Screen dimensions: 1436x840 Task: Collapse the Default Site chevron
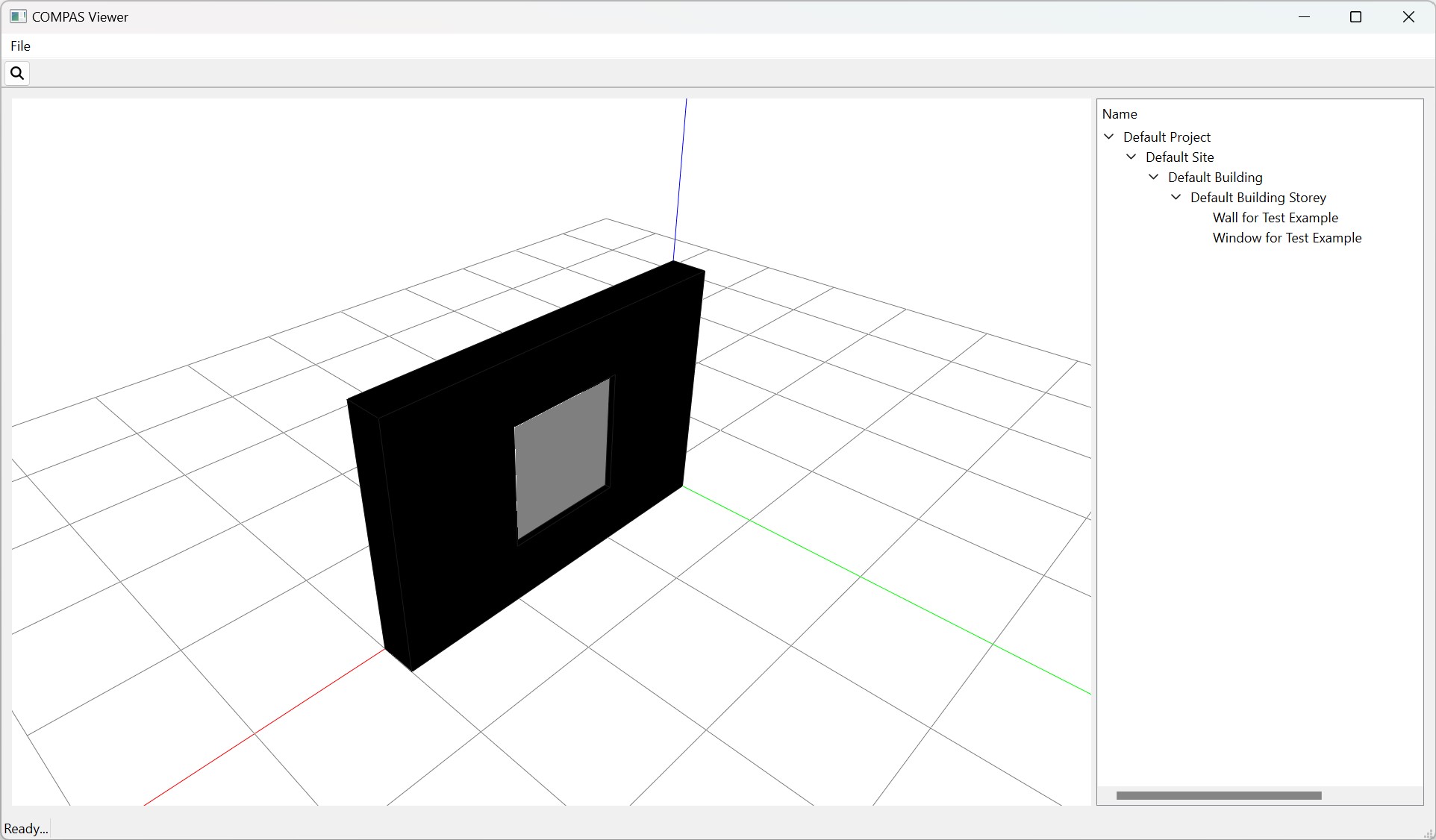(1131, 157)
